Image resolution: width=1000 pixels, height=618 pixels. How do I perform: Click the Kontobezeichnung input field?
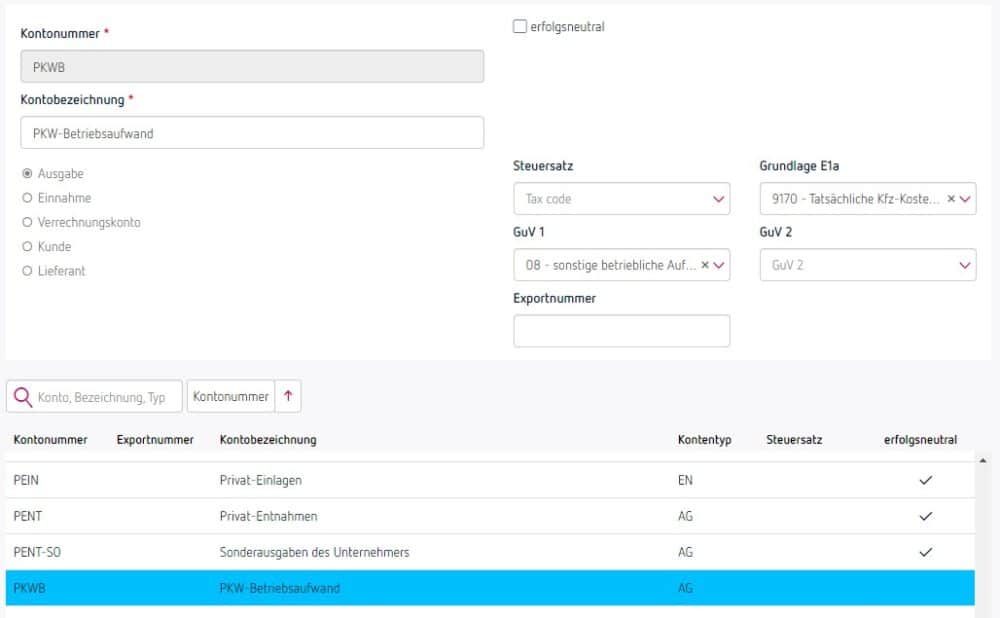click(252, 133)
